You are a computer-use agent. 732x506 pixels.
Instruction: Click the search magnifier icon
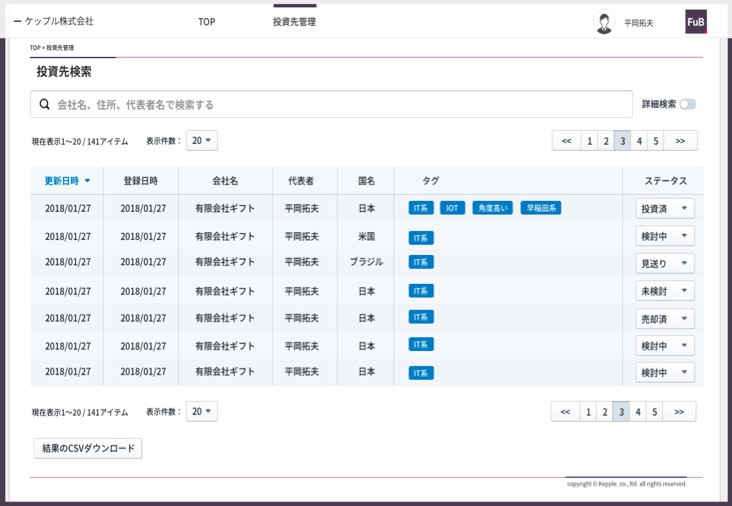tap(44, 104)
